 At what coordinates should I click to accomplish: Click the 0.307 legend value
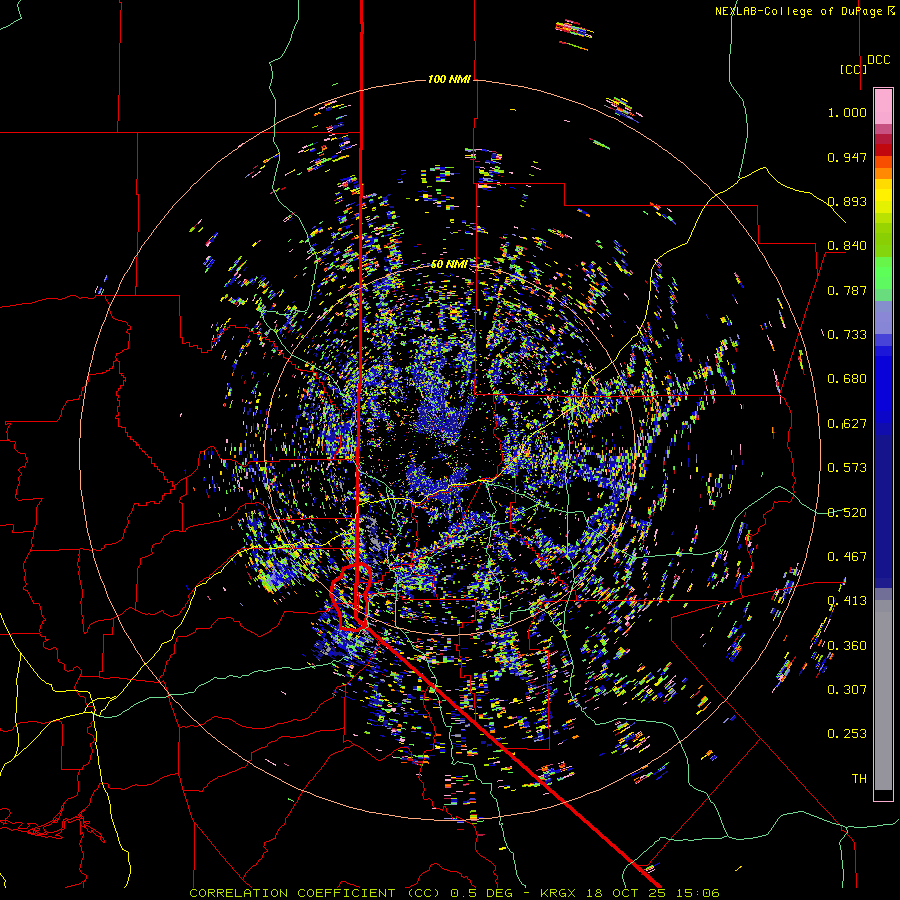pyautogui.click(x=847, y=690)
